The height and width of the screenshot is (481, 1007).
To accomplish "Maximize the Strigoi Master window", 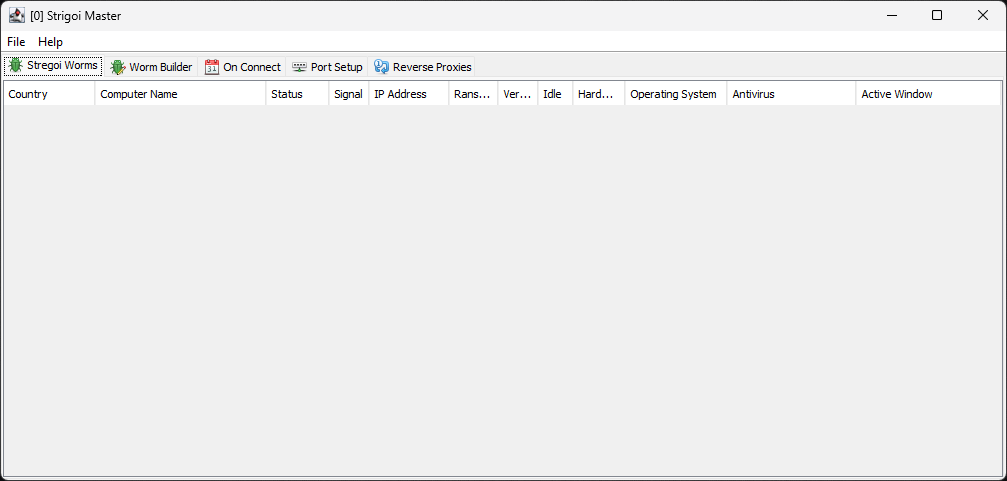I will point(937,15).
